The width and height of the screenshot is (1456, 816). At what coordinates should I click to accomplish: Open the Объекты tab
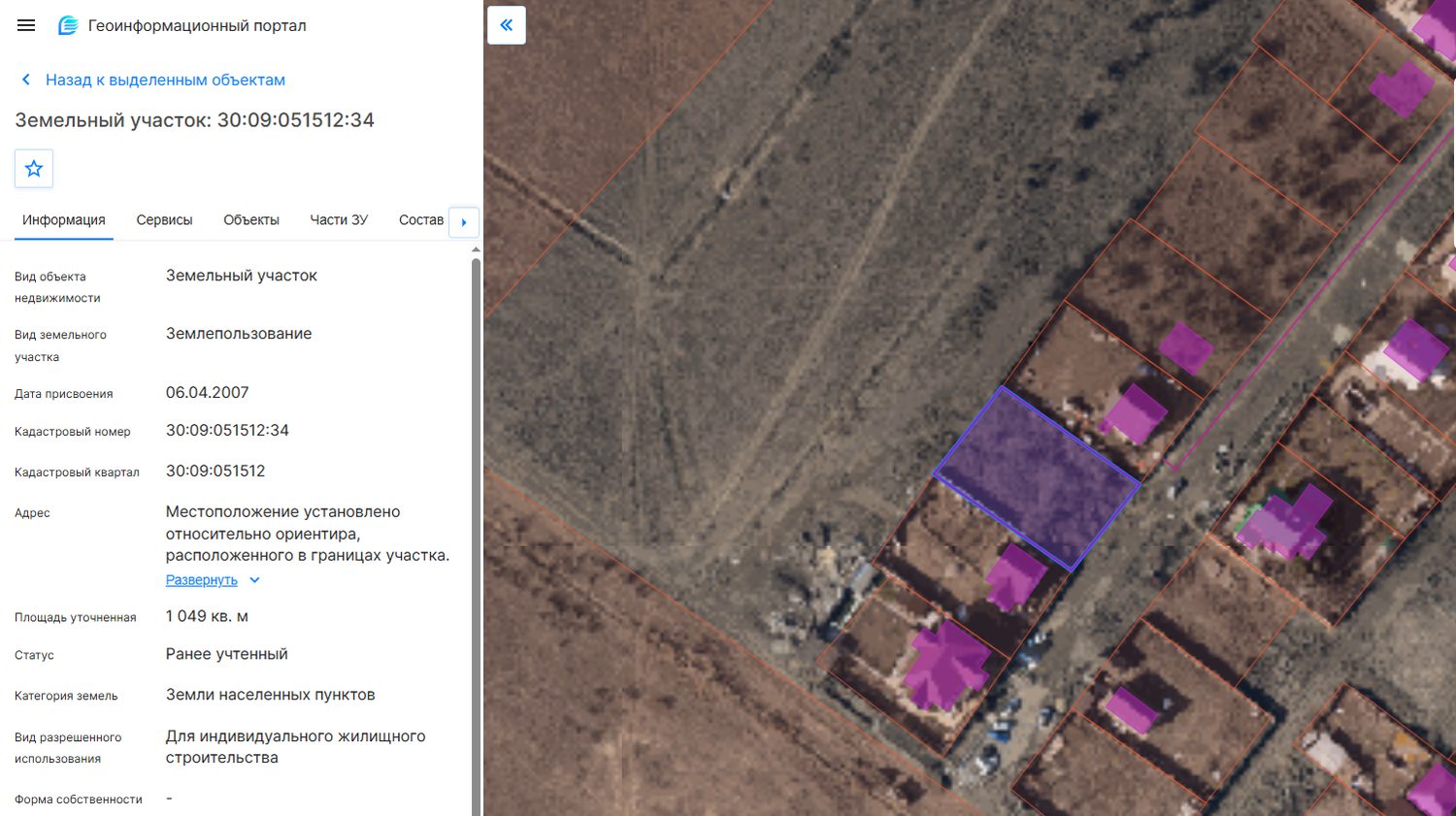pos(251,220)
